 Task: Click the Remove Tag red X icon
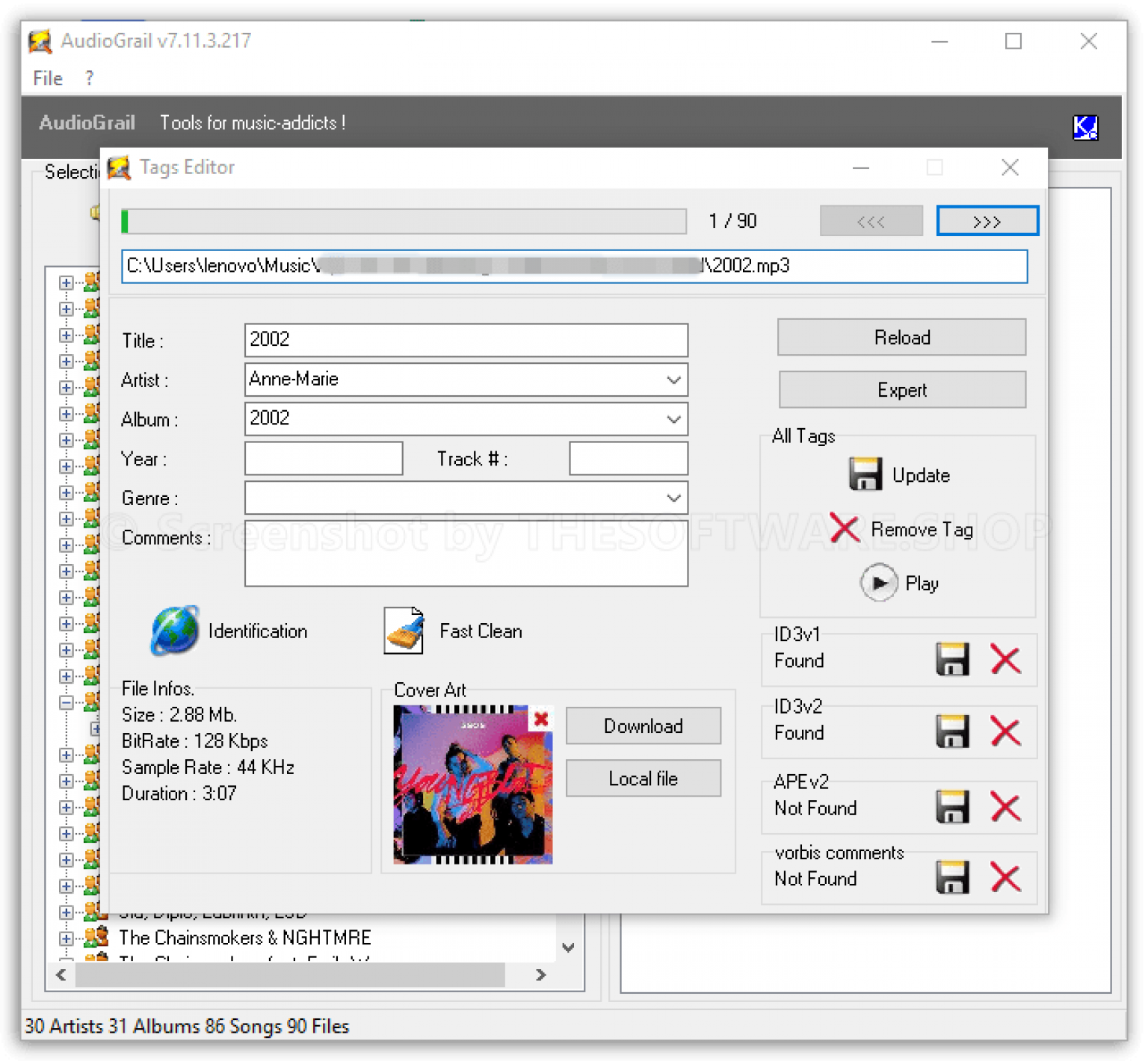coord(845,528)
